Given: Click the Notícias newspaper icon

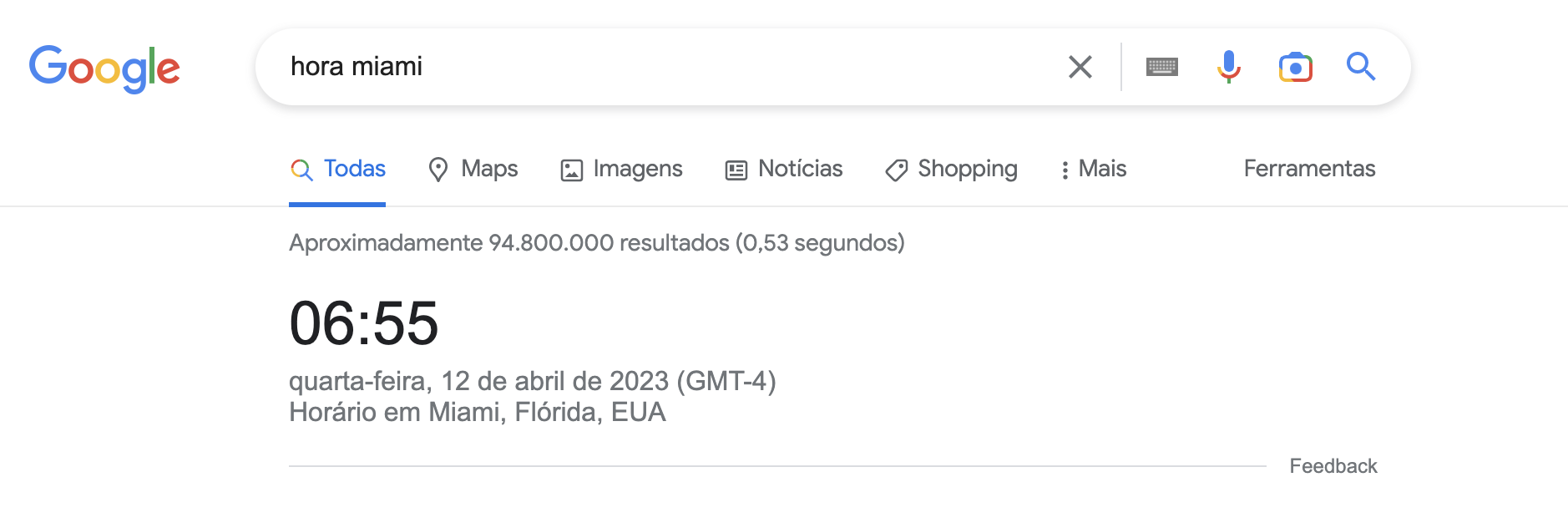Looking at the screenshot, I should 734,169.
